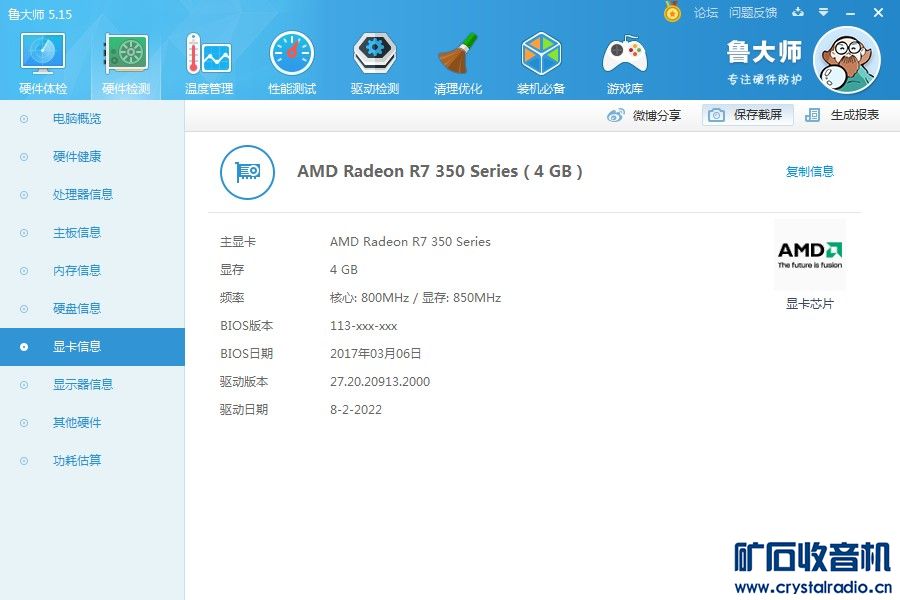The width and height of the screenshot is (900, 600).
Task: Click the Weibo logo icon
Action: [x=615, y=115]
